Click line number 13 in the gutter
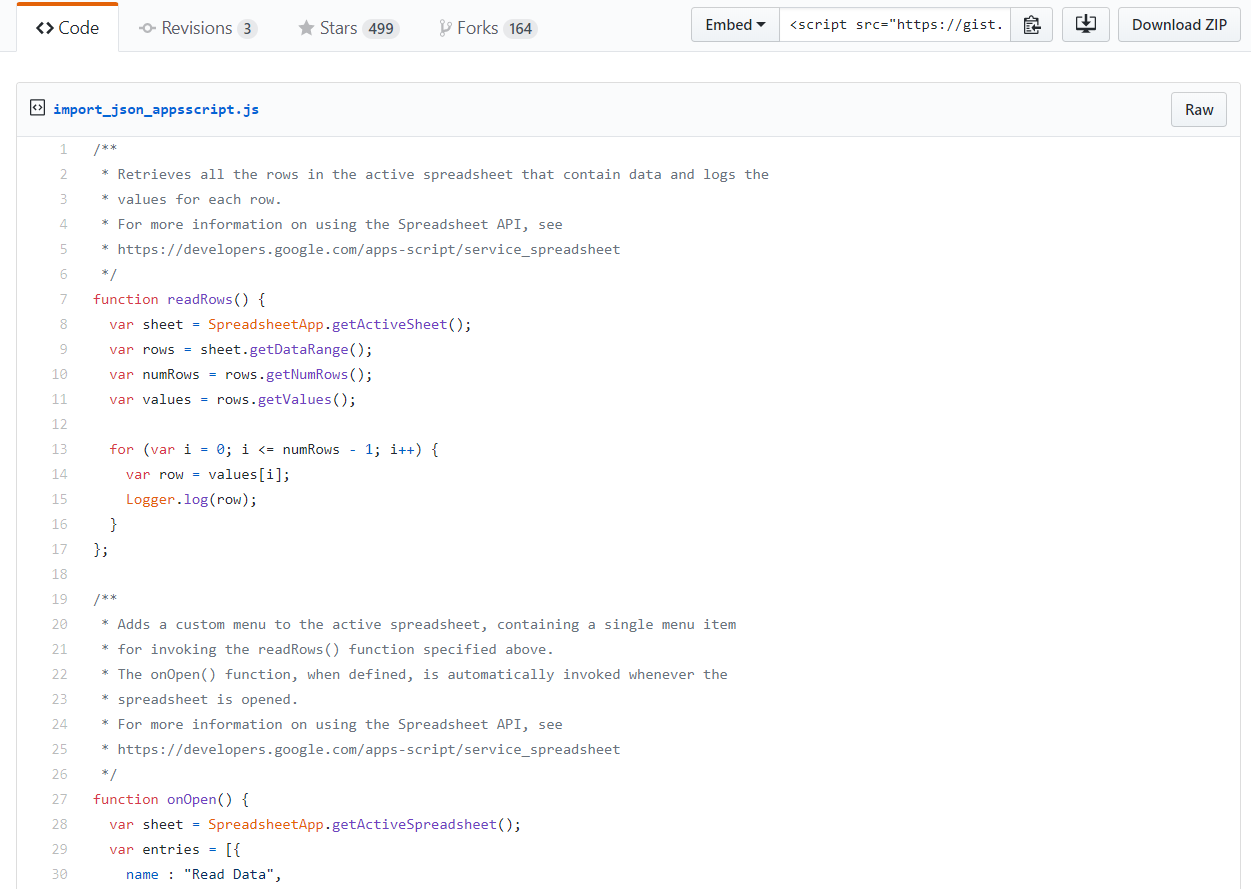Screen dimensions: 1251x889 (x=59, y=449)
